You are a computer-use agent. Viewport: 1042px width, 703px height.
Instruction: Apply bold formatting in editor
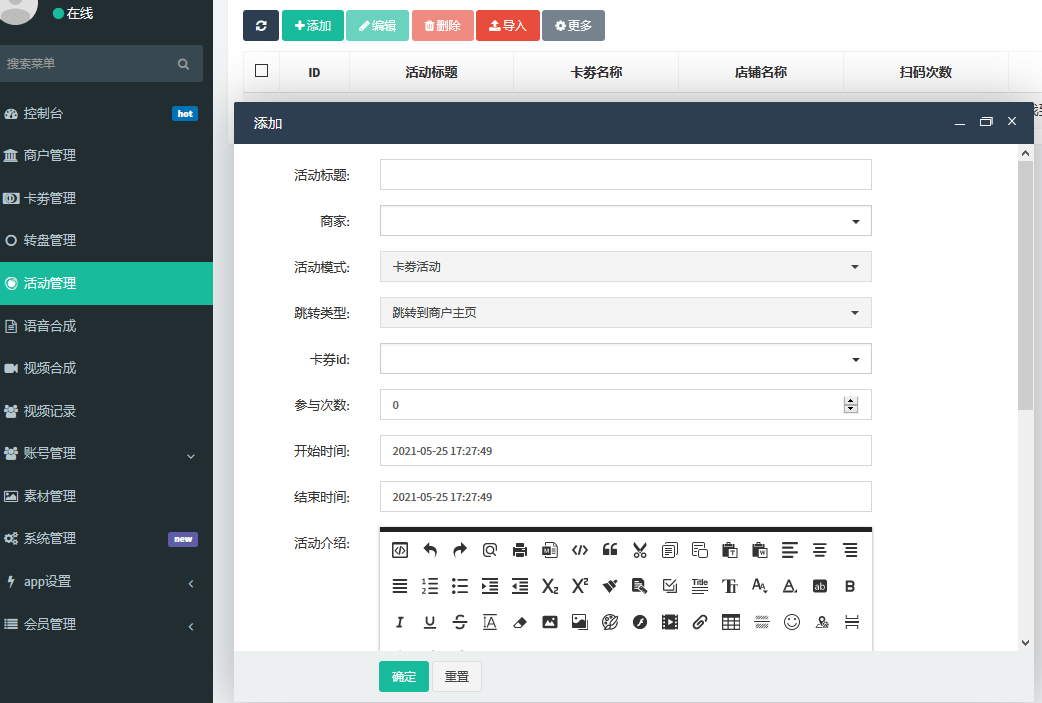click(x=850, y=586)
